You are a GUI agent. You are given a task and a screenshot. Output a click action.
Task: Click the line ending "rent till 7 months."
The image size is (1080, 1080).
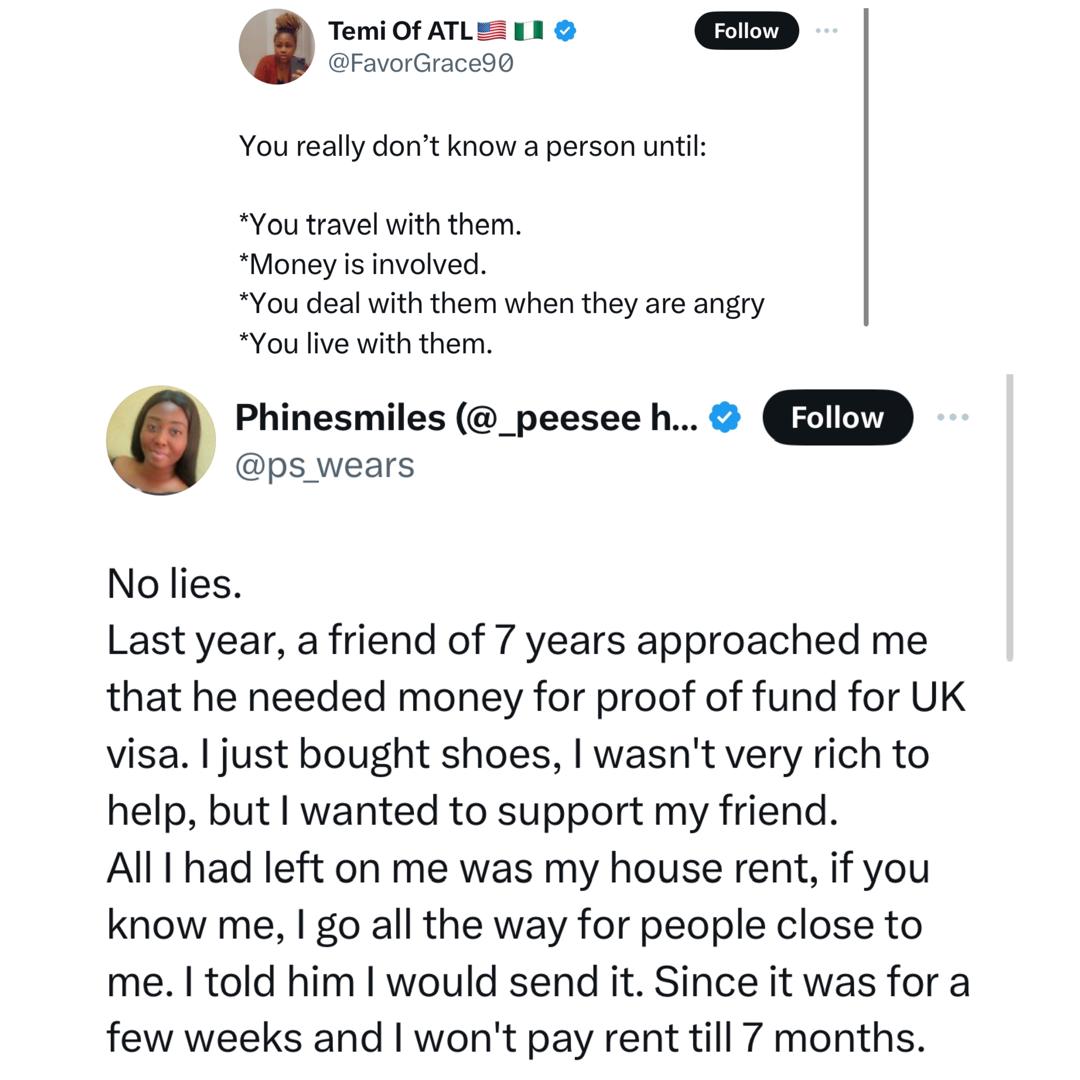click(515, 1038)
